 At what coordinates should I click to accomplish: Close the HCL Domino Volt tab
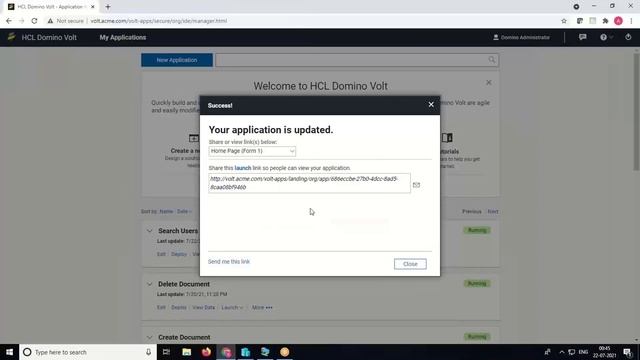click(x=93, y=7)
